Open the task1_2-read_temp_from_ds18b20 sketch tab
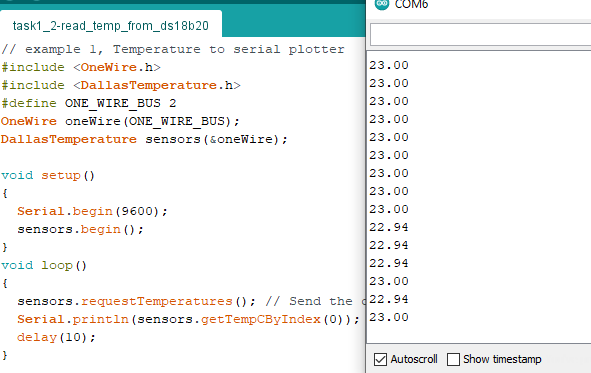 (111, 25)
